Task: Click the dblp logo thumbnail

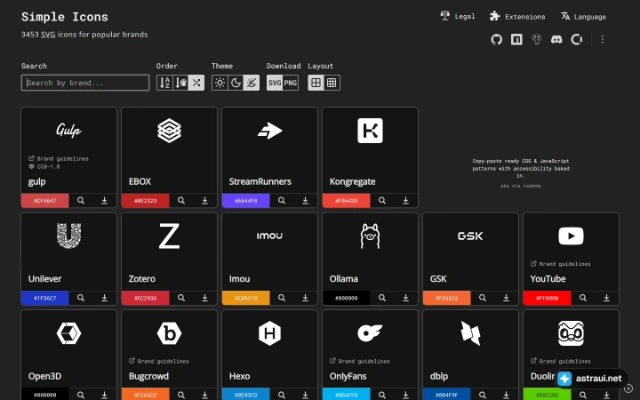Action: tap(471, 333)
